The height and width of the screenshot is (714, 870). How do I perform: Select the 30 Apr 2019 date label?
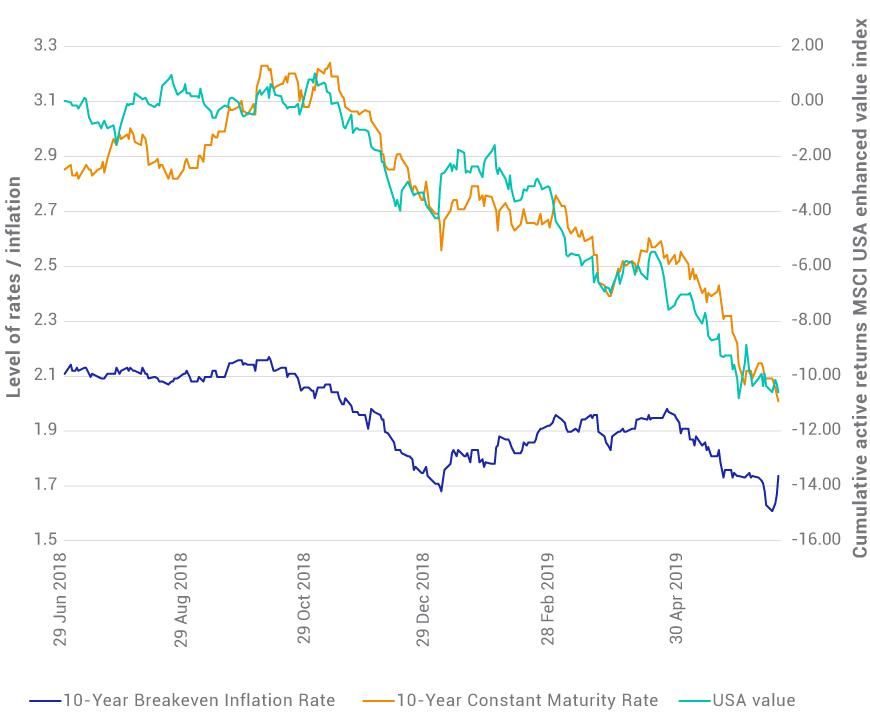(675, 601)
